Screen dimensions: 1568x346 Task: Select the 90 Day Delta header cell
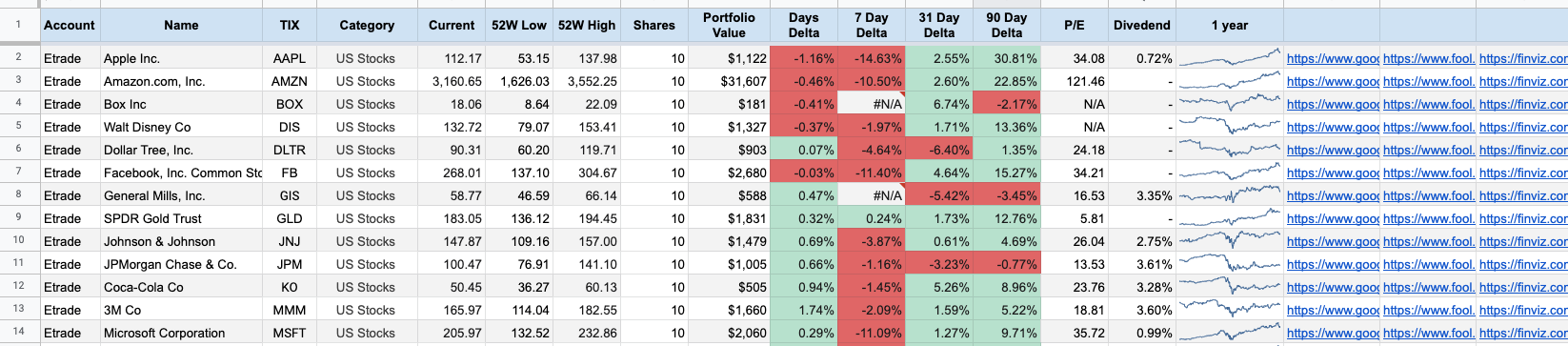click(1006, 25)
